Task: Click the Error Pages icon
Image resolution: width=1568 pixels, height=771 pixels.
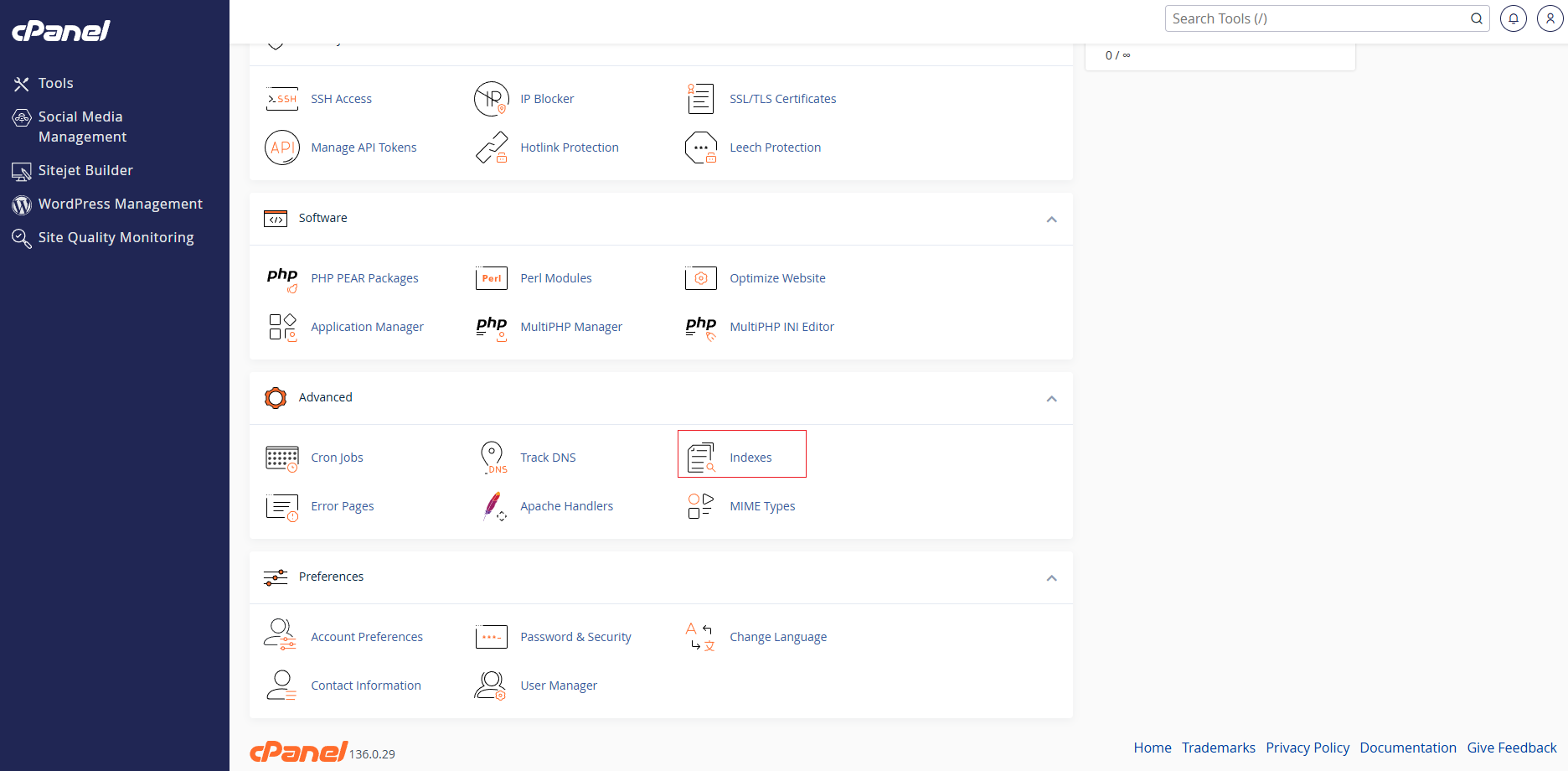Action: tap(282, 507)
